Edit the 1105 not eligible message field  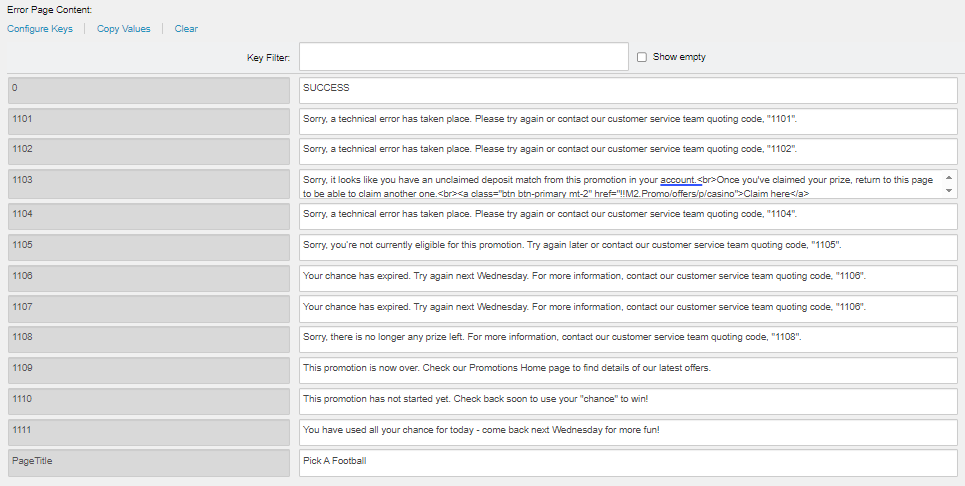click(628, 247)
